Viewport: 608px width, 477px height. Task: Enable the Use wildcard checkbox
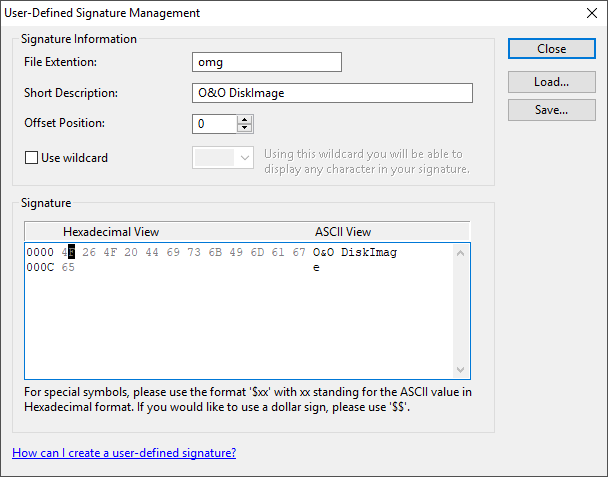[x=32, y=158]
